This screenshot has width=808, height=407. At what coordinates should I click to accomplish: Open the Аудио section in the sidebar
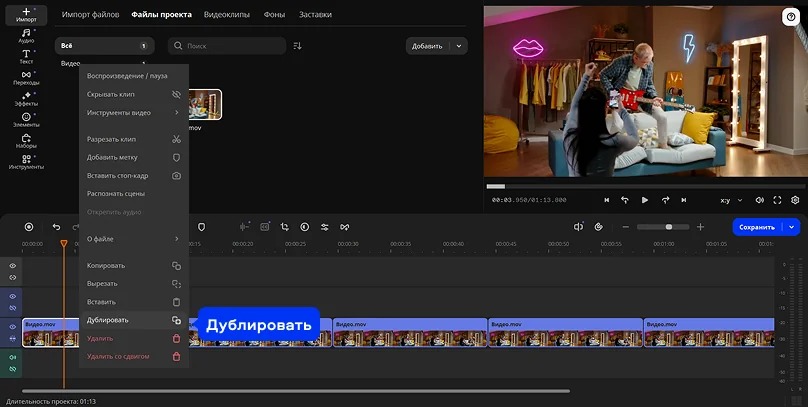[x=26, y=36]
